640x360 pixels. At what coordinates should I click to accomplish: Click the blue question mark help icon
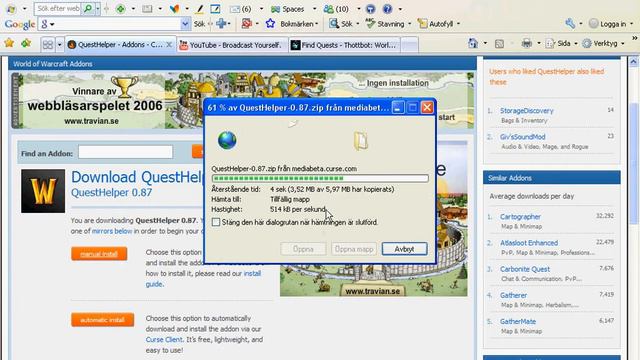[387, 9]
